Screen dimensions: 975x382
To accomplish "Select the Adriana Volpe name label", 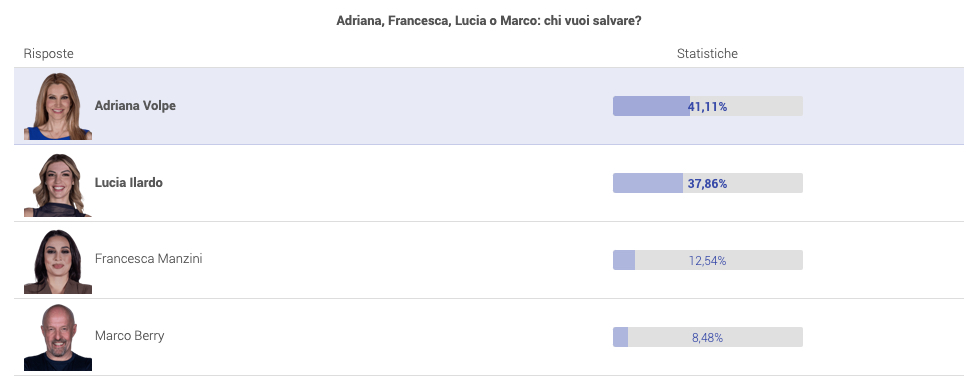I will pyautogui.click(x=135, y=106).
